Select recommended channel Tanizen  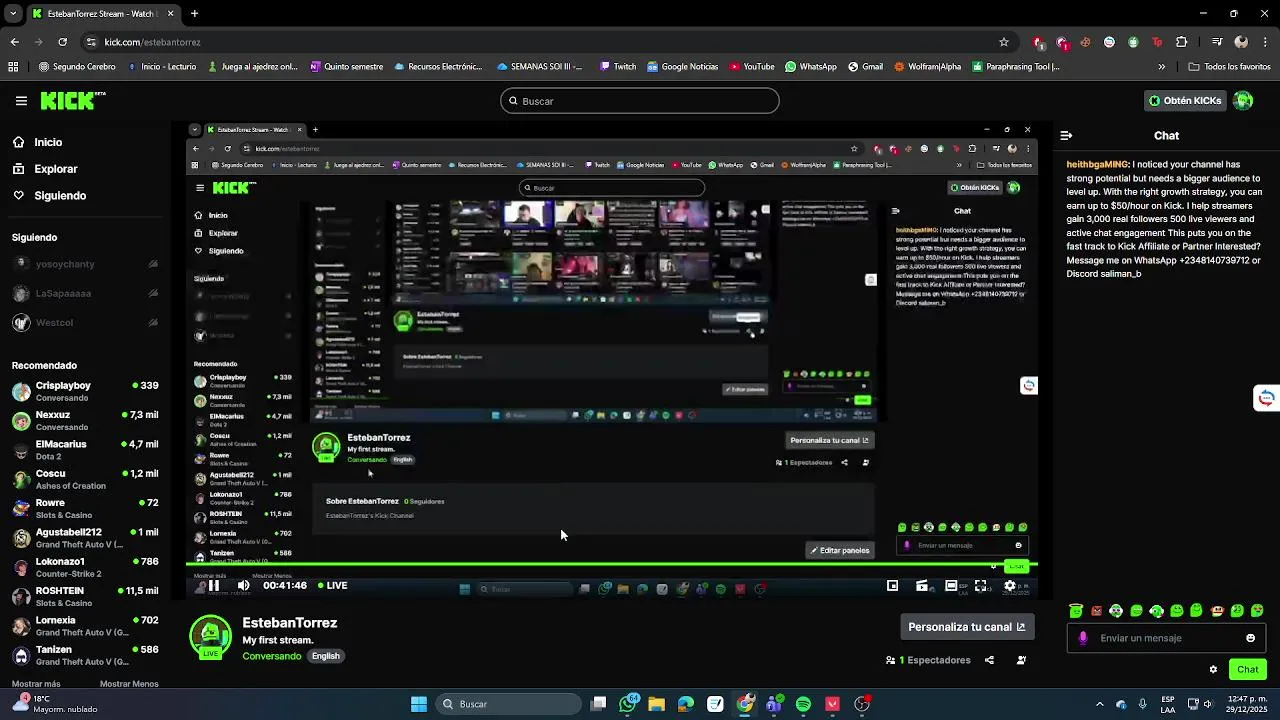[x=85, y=655]
